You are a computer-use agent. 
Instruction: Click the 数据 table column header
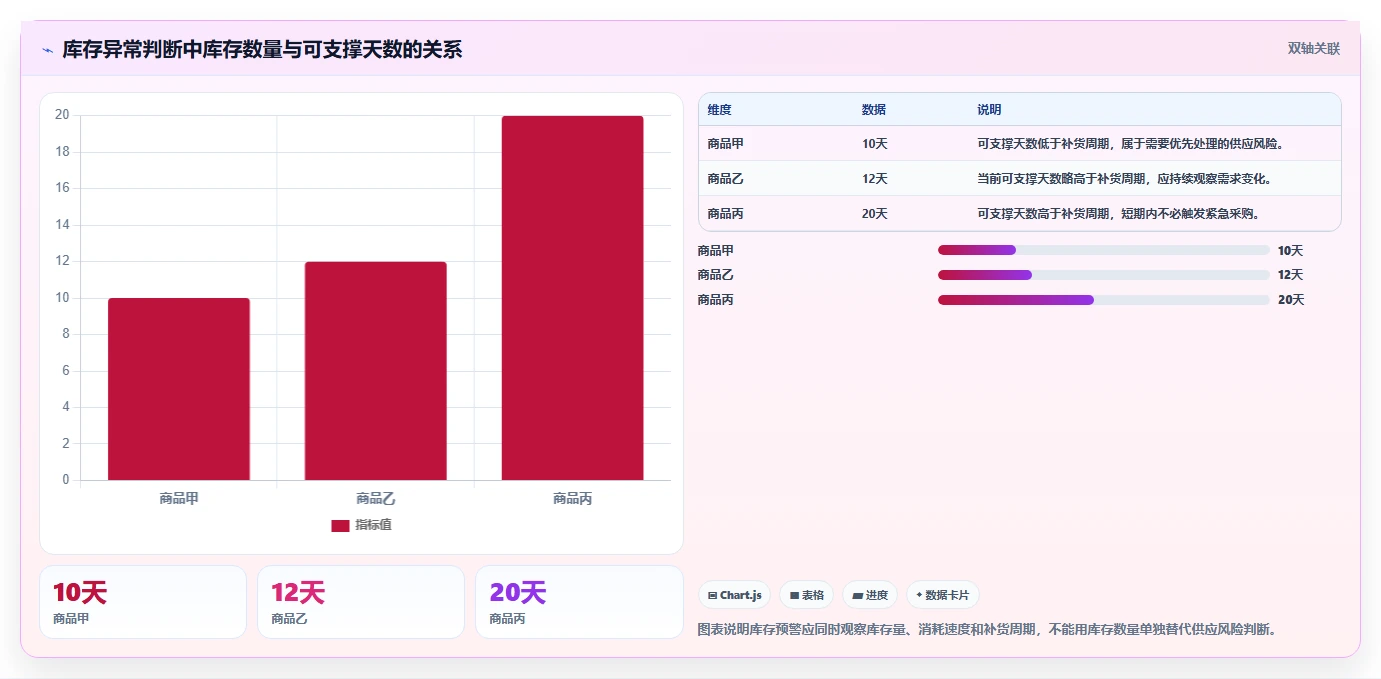[873, 110]
